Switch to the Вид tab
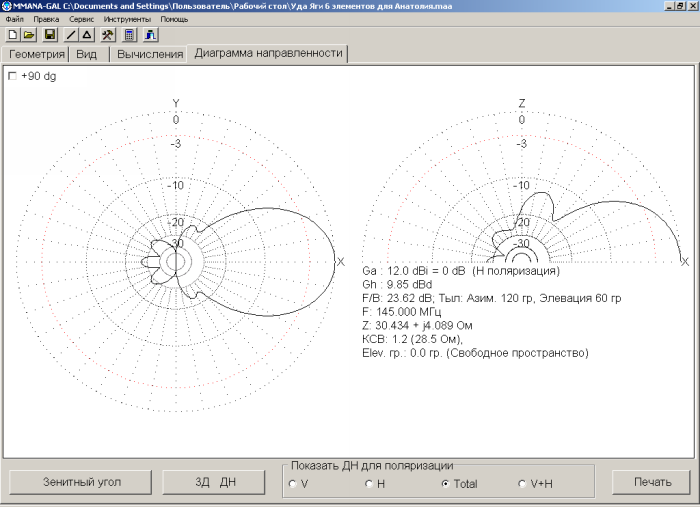This screenshot has height=507, width=700. (x=88, y=54)
